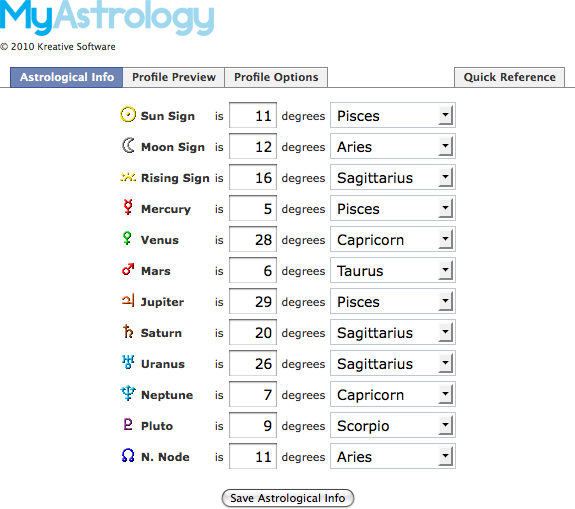Click the Rising Sign sunrise icon
The image size is (575, 509).
128,177
